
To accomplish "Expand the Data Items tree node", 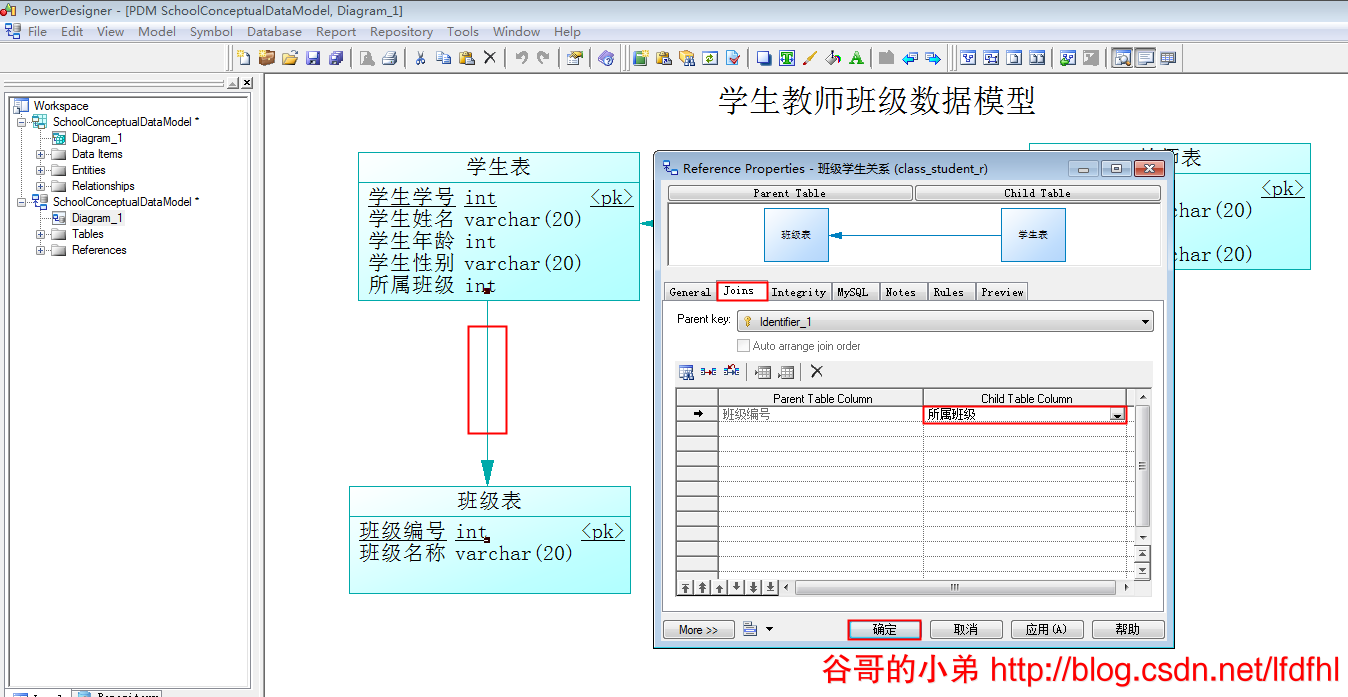I will point(41,154).
